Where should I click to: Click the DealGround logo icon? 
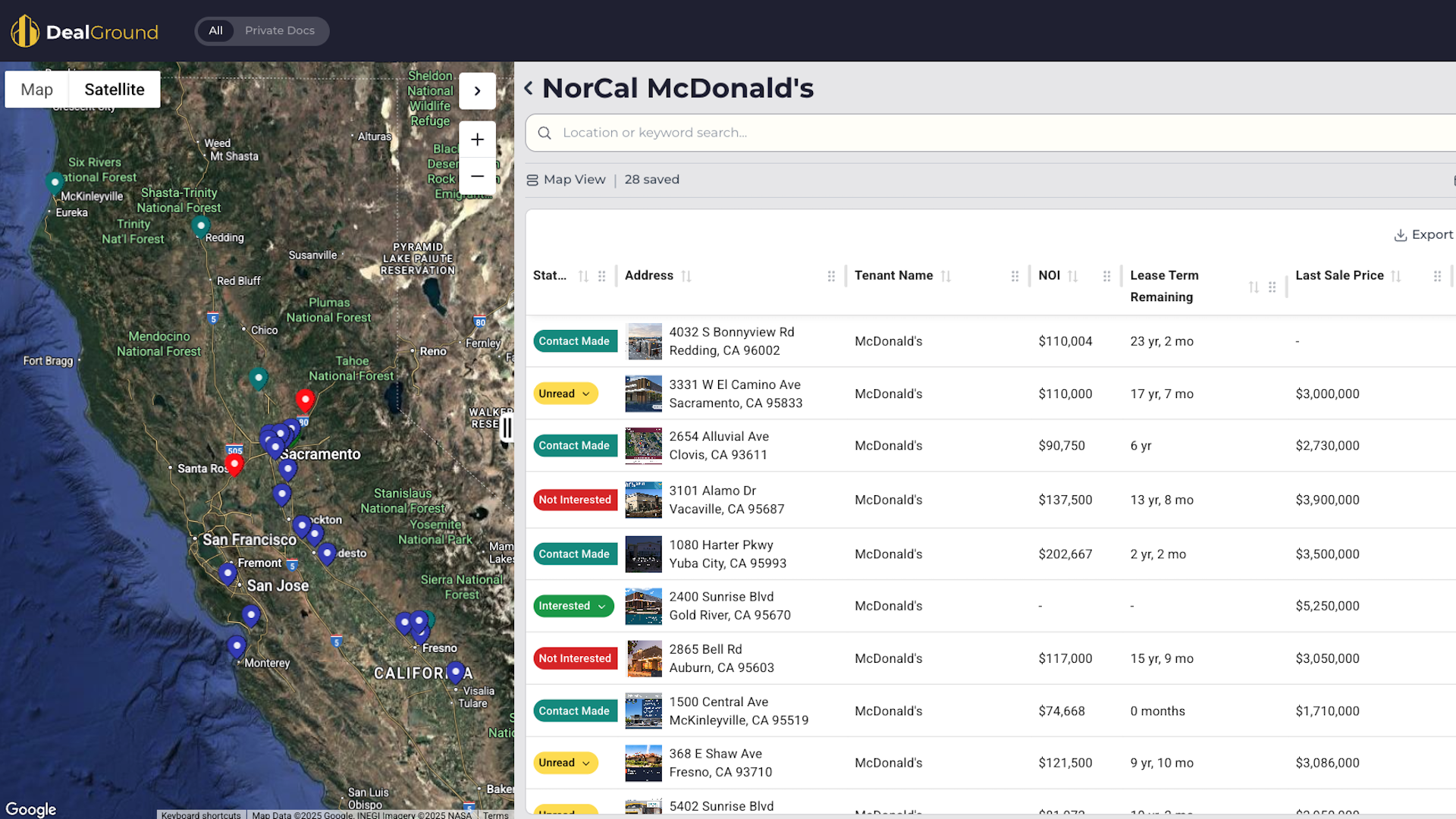pyautogui.click(x=24, y=31)
